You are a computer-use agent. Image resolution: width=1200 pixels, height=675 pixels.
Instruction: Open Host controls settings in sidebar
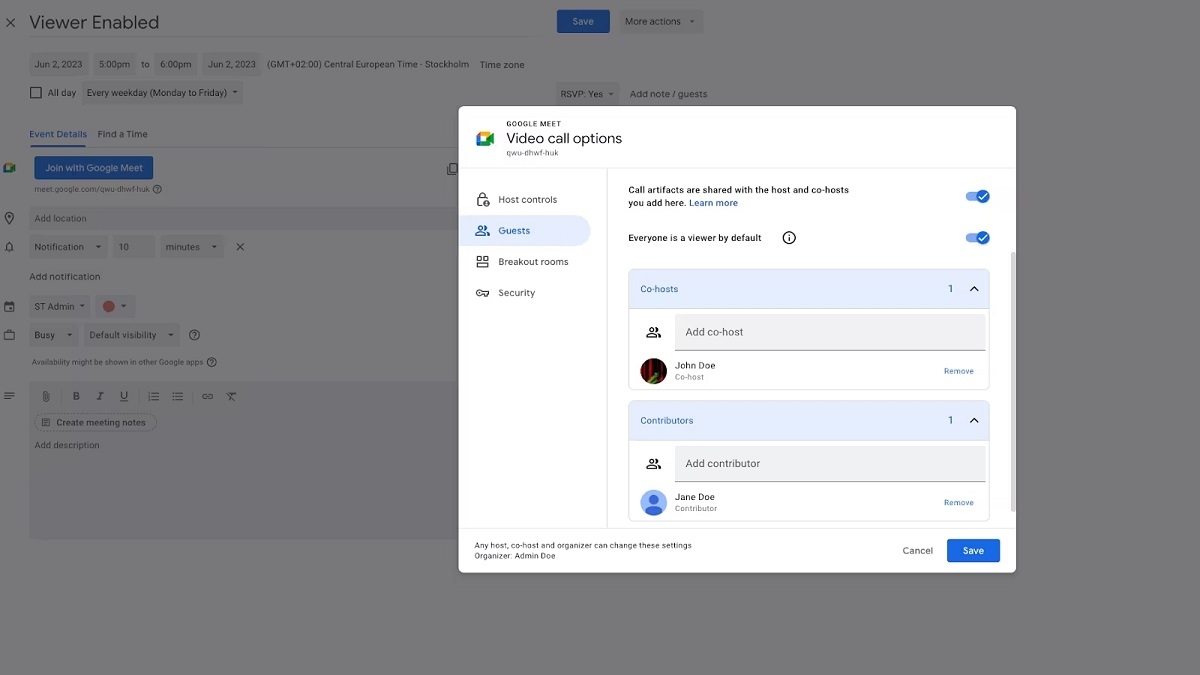[527, 199]
